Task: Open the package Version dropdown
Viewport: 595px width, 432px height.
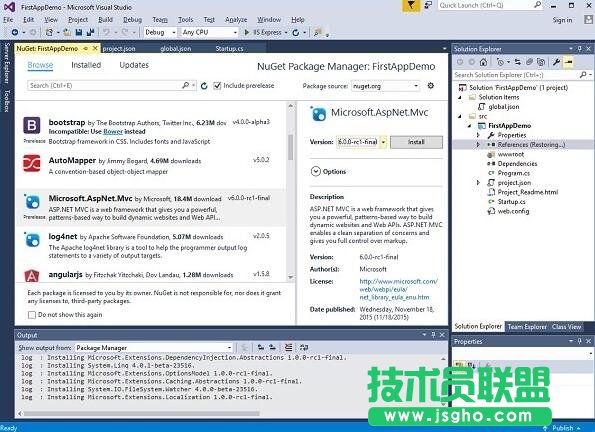Action: click(x=383, y=142)
